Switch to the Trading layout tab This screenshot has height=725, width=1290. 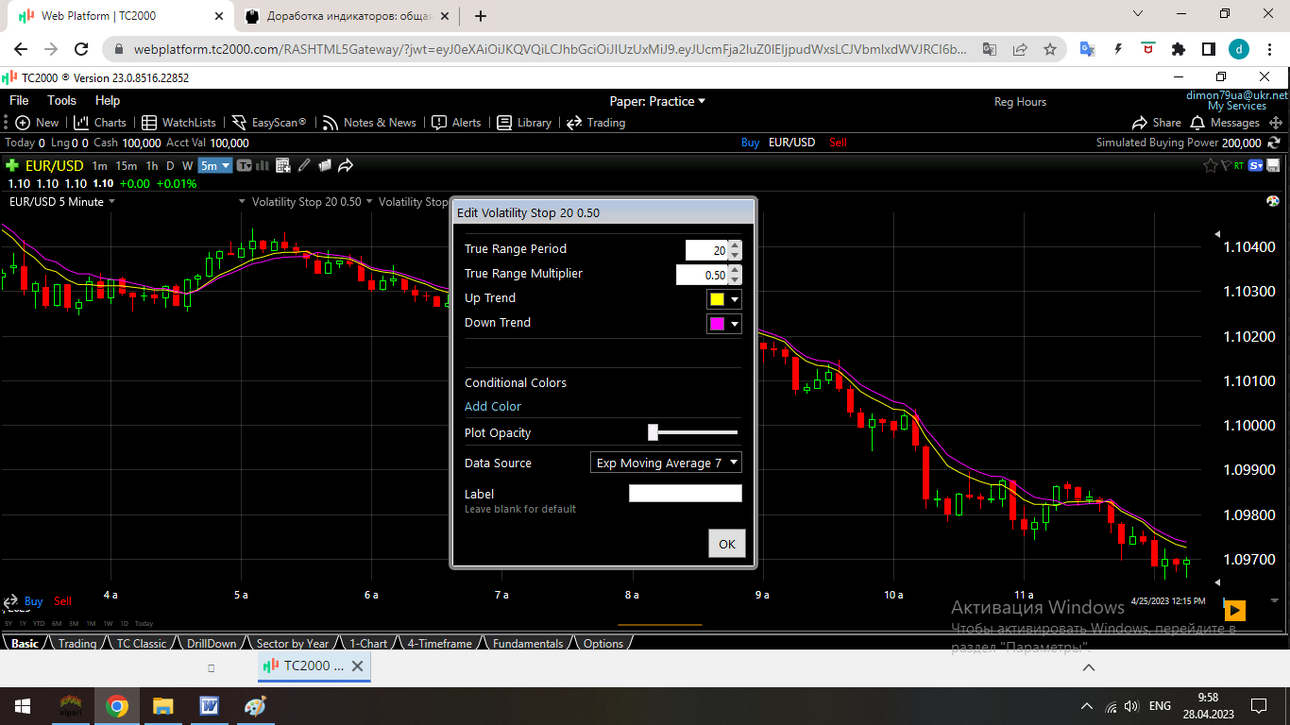tap(77, 644)
